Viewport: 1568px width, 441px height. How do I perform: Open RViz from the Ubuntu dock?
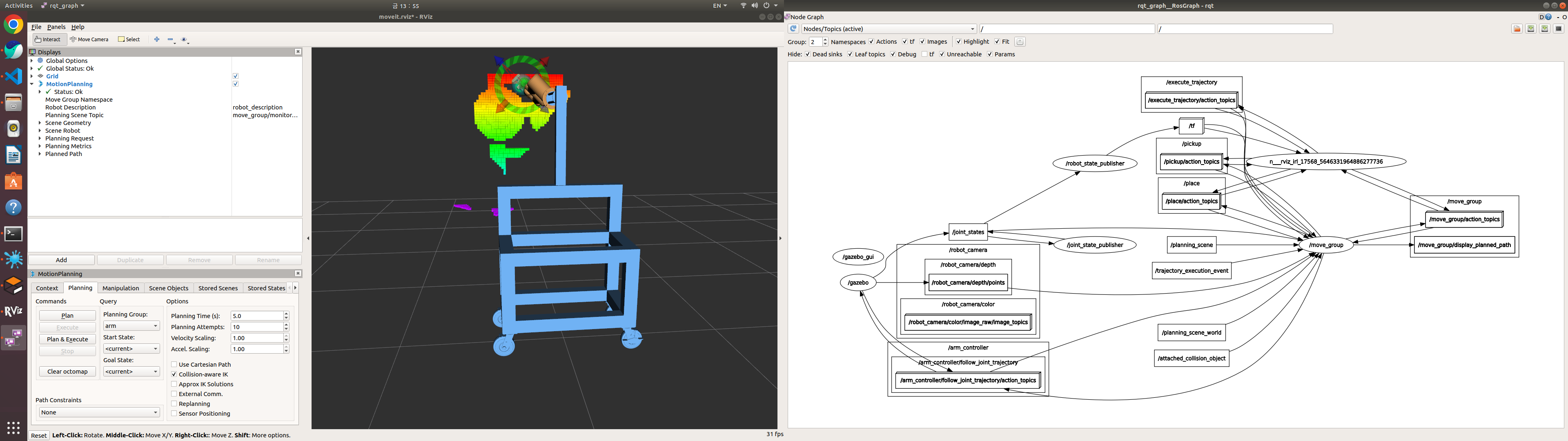pos(13,311)
